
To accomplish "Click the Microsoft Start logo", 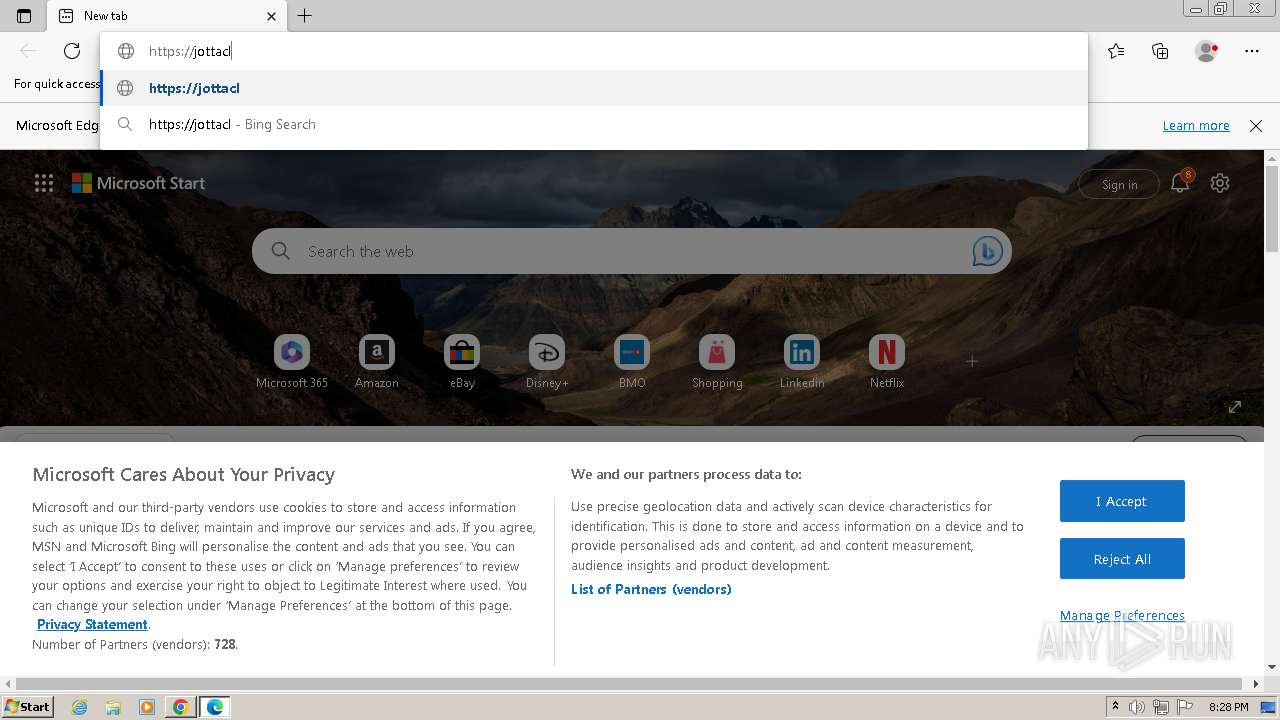I will point(138,183).
